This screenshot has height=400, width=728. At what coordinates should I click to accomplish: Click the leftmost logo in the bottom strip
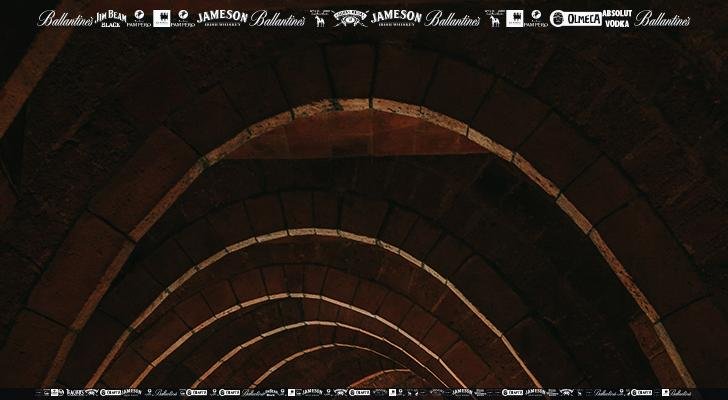[x=44, y=393]
